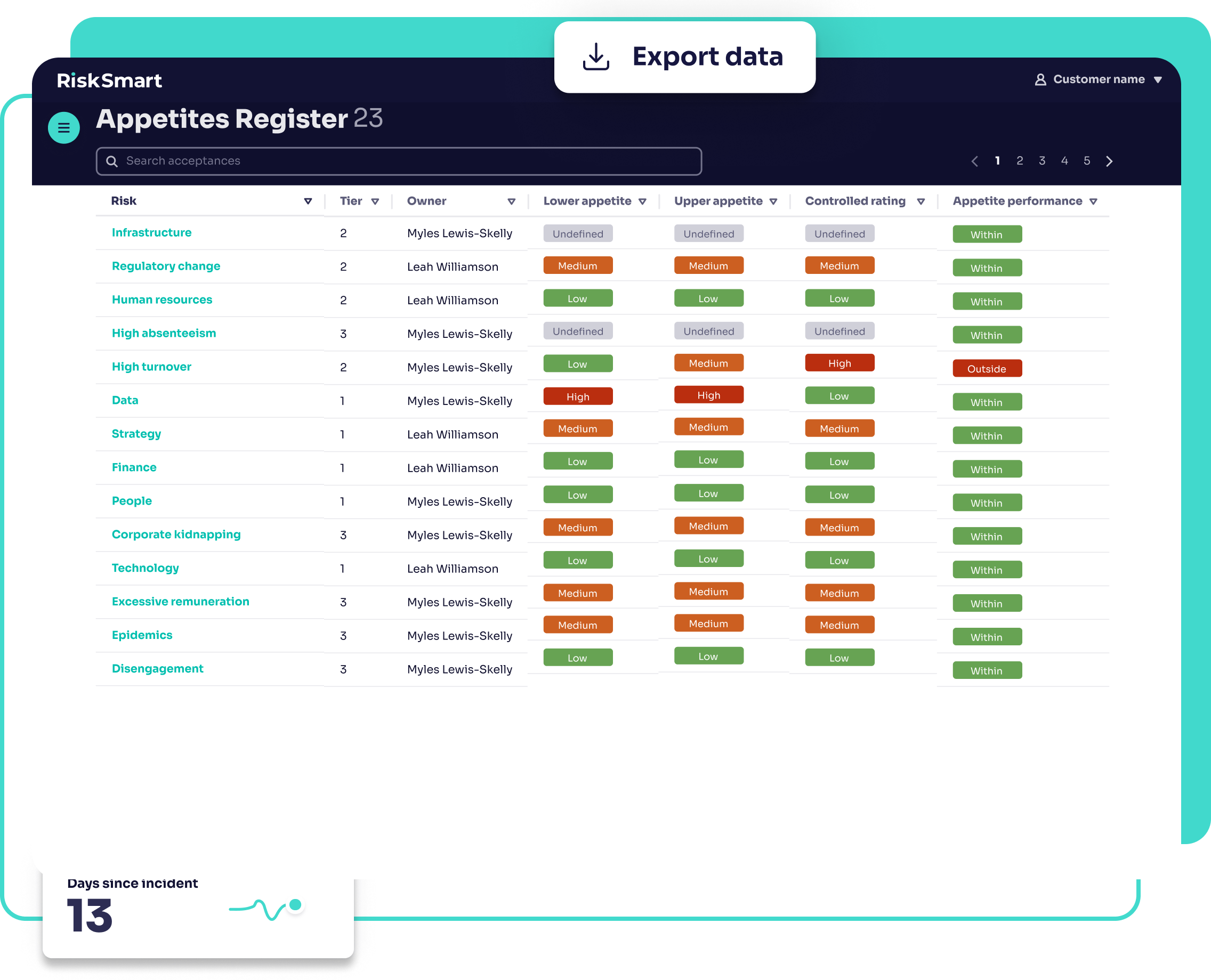
Task: Click the days since incident sparkline
Action: pyautogui.click(x=265, y=908)
